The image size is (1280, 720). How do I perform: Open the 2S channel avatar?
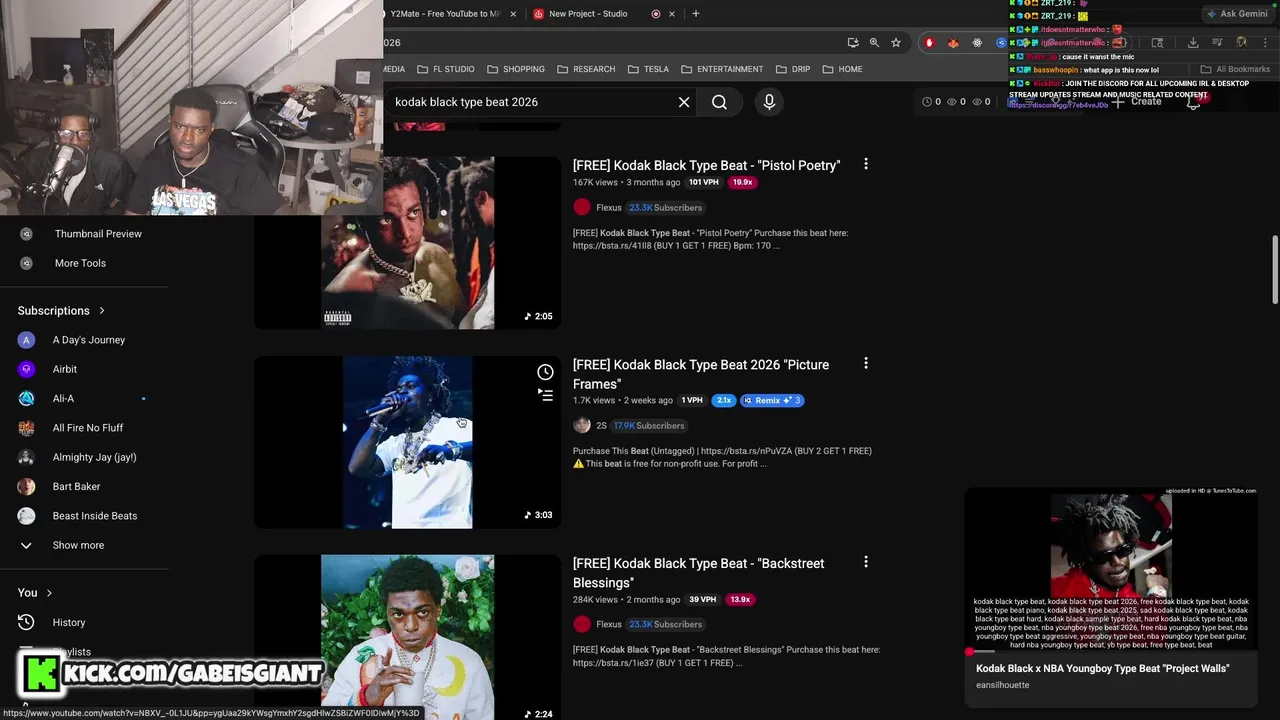(x=582, y=425)
